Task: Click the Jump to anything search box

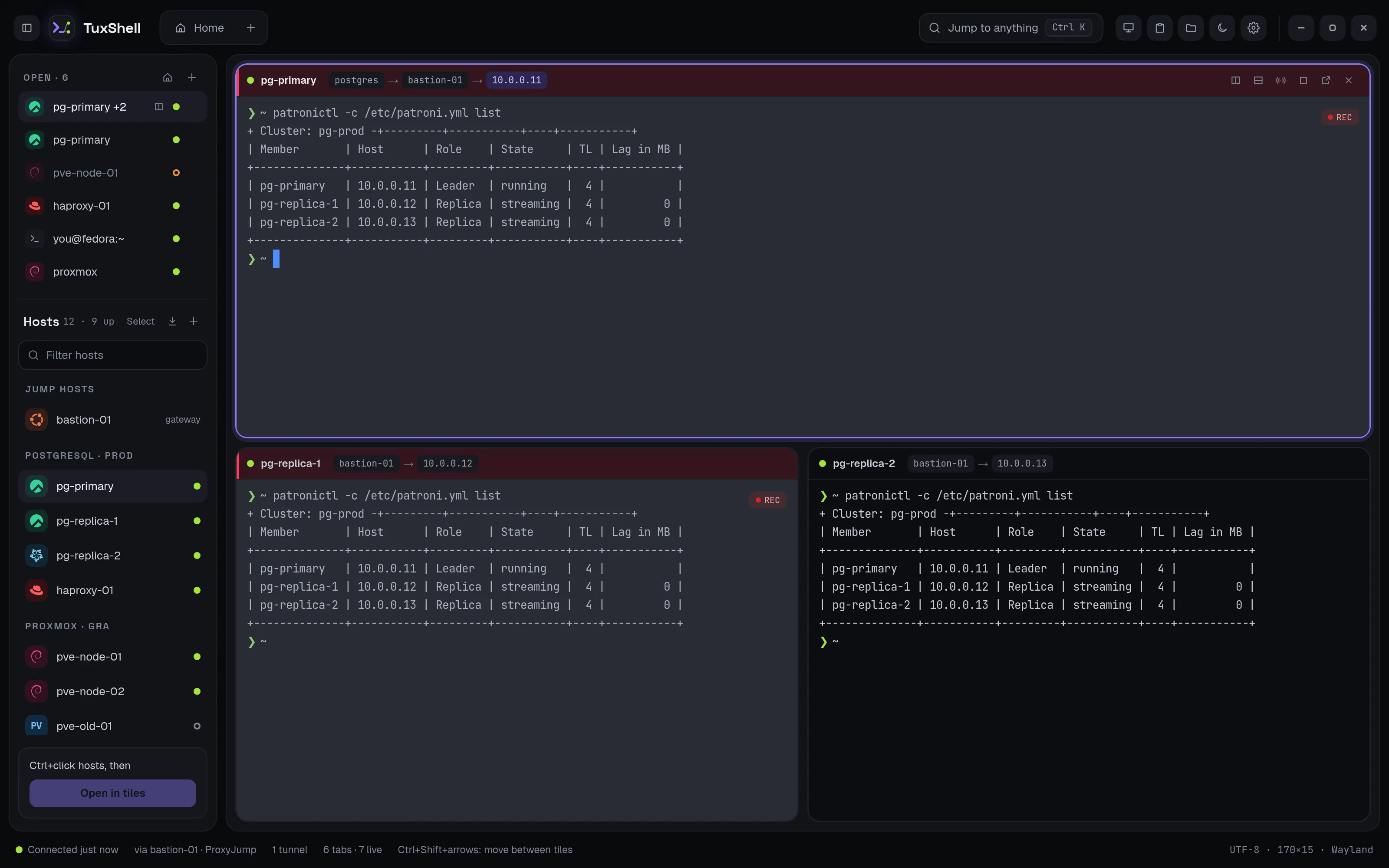Action: tap(1010, 27)
